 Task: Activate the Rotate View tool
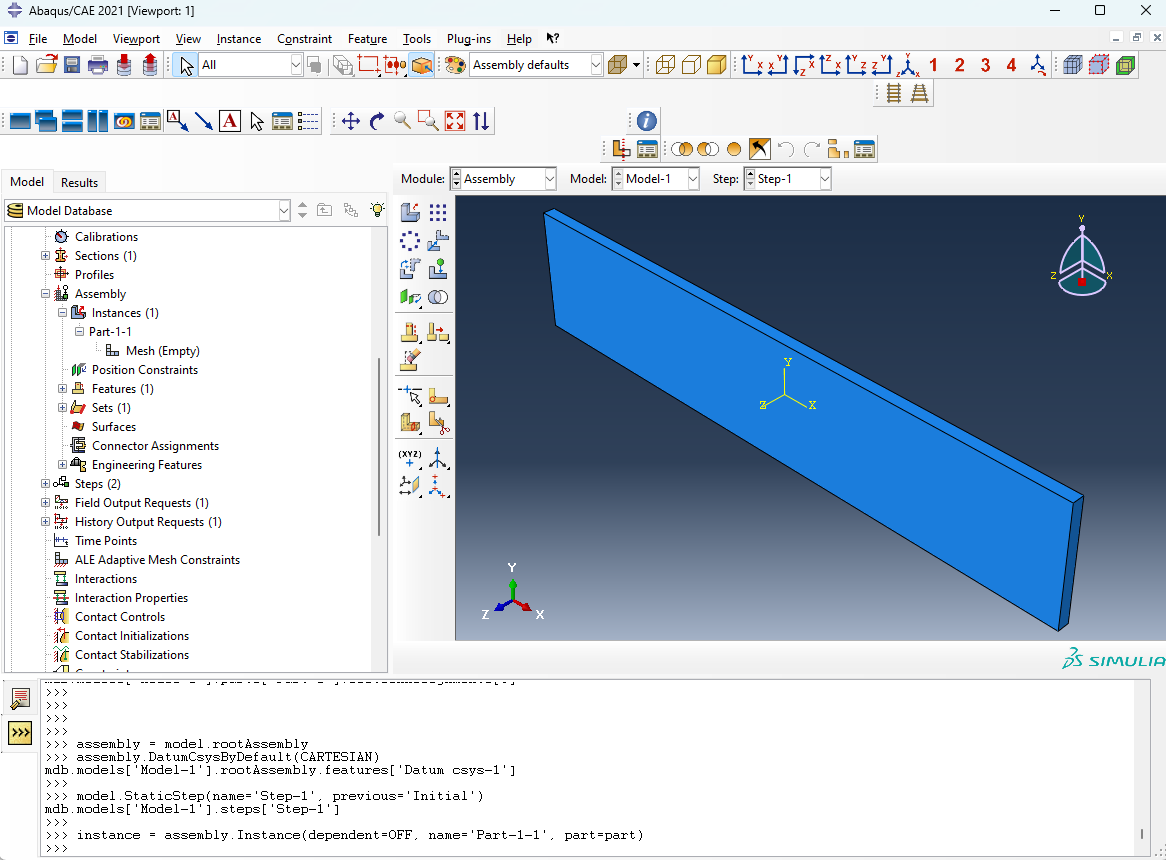[377, 121]
